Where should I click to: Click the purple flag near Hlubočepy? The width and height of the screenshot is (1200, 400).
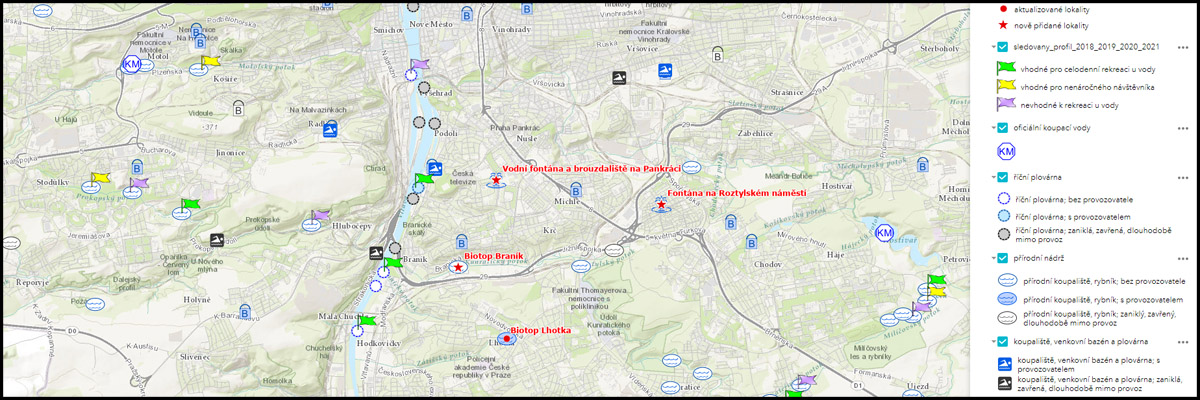[x=319, y=217]
